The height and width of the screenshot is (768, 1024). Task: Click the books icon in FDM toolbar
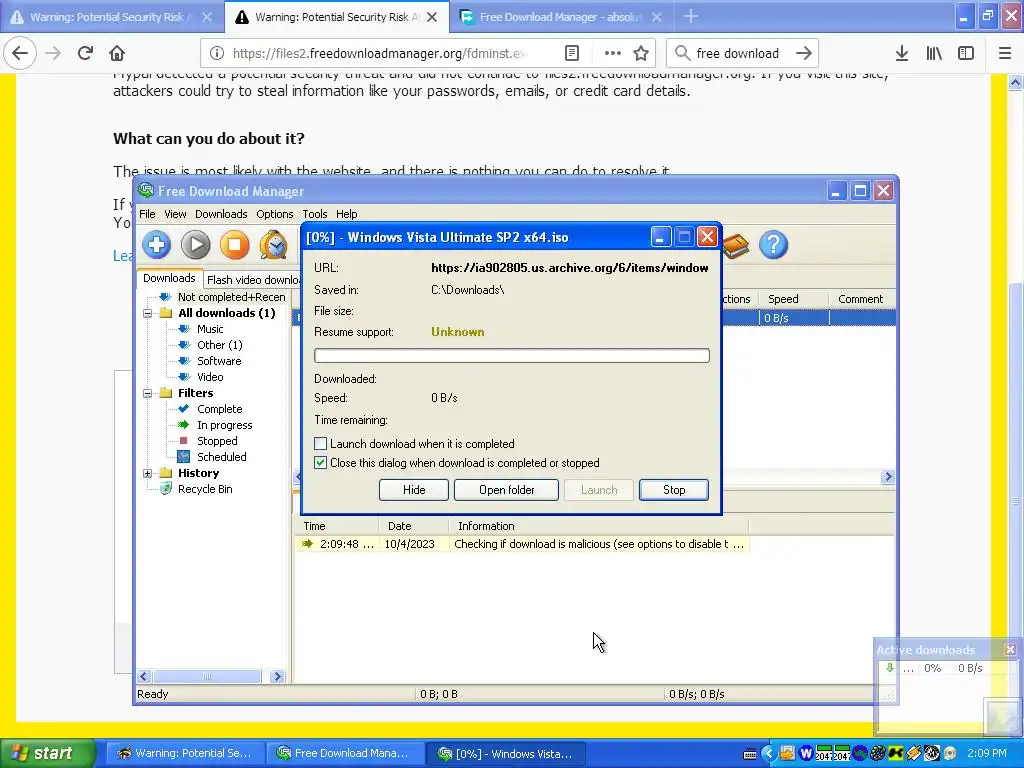pyautogui.click(x=736, y=246)
